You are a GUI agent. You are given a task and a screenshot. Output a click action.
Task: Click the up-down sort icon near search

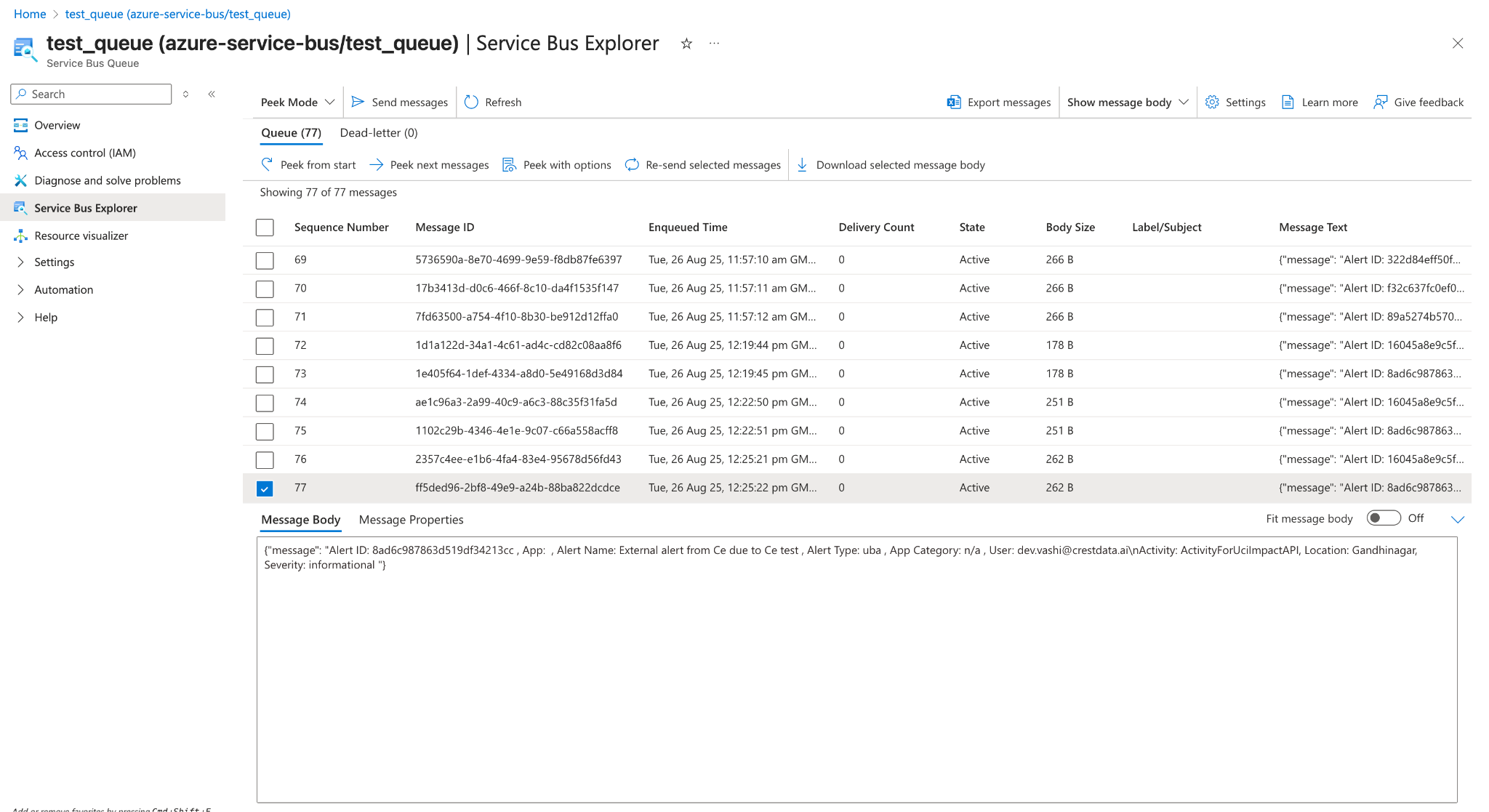coord(185,94)
